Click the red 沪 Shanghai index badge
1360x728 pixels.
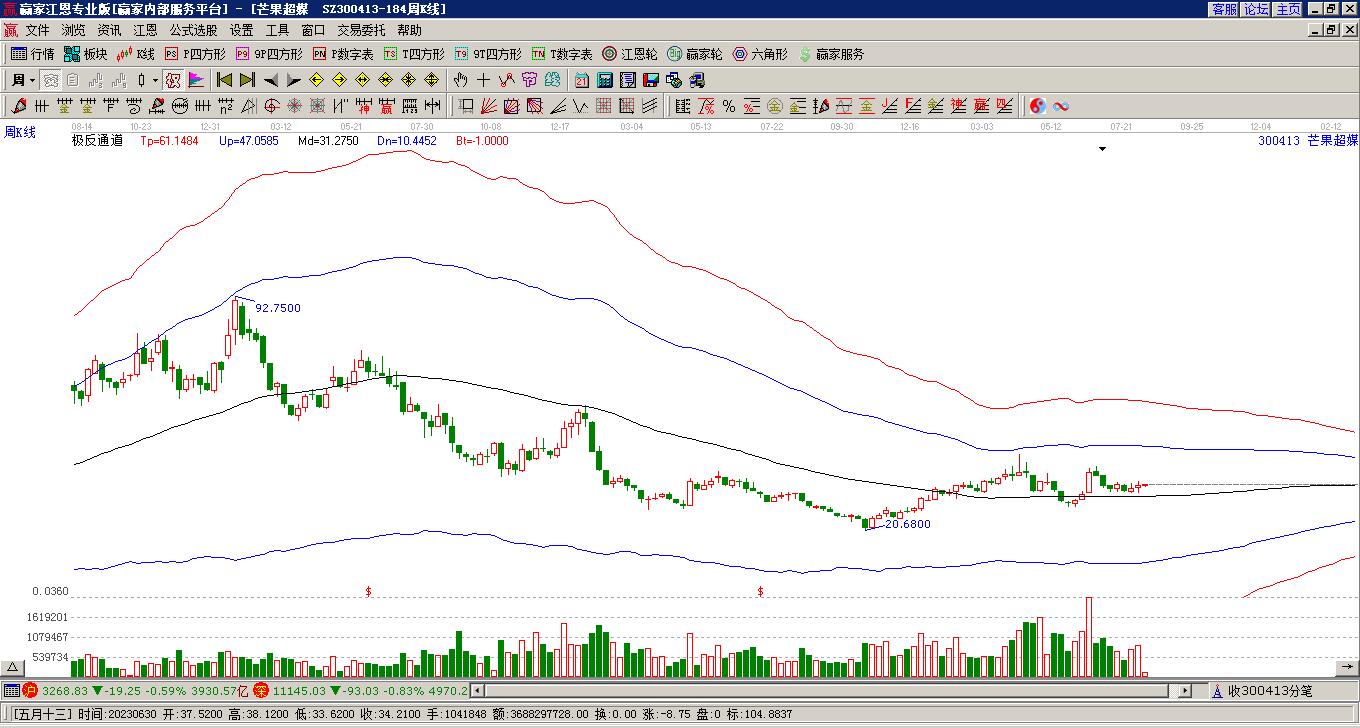[x=29, y=691]
